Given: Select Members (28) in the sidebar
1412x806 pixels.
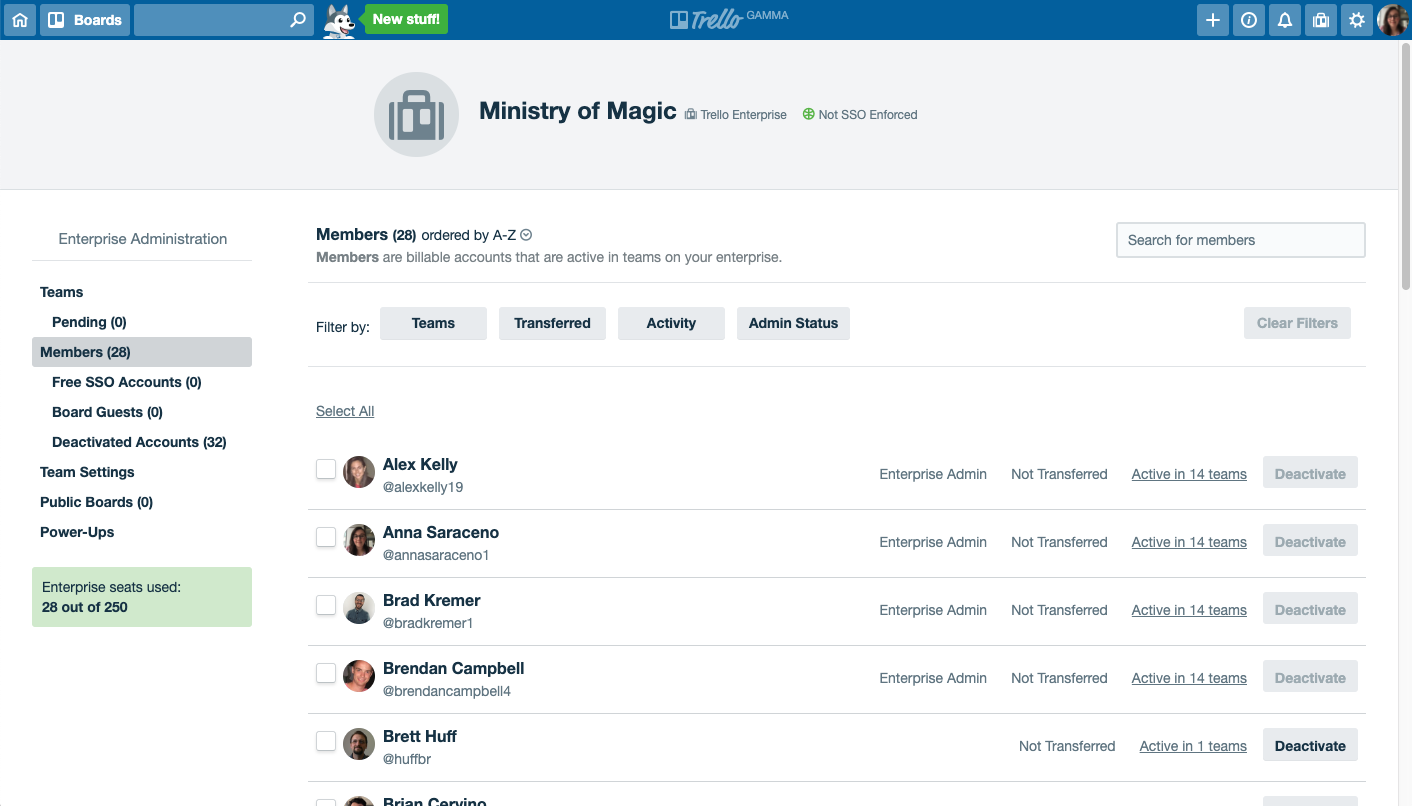Looking at the screenshot, I should click(x=142, y=352).
